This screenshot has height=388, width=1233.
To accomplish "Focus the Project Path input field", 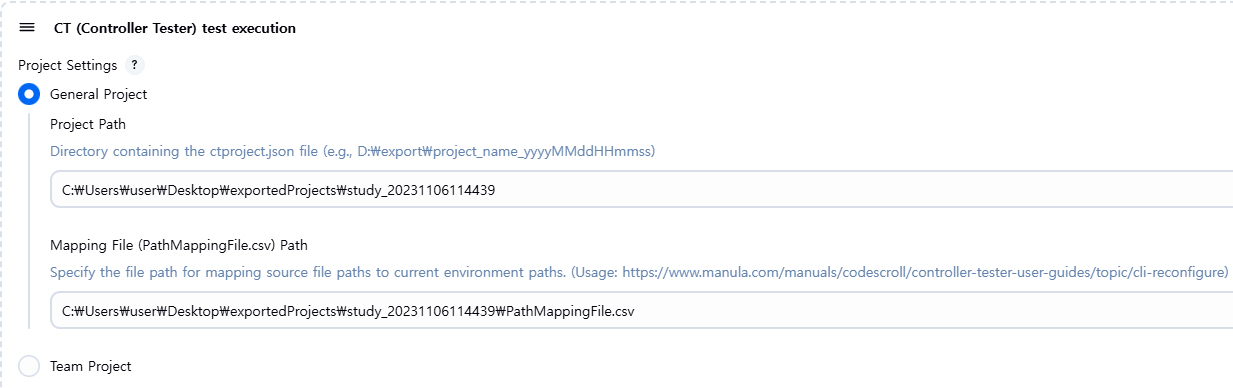I will [641, 190].
